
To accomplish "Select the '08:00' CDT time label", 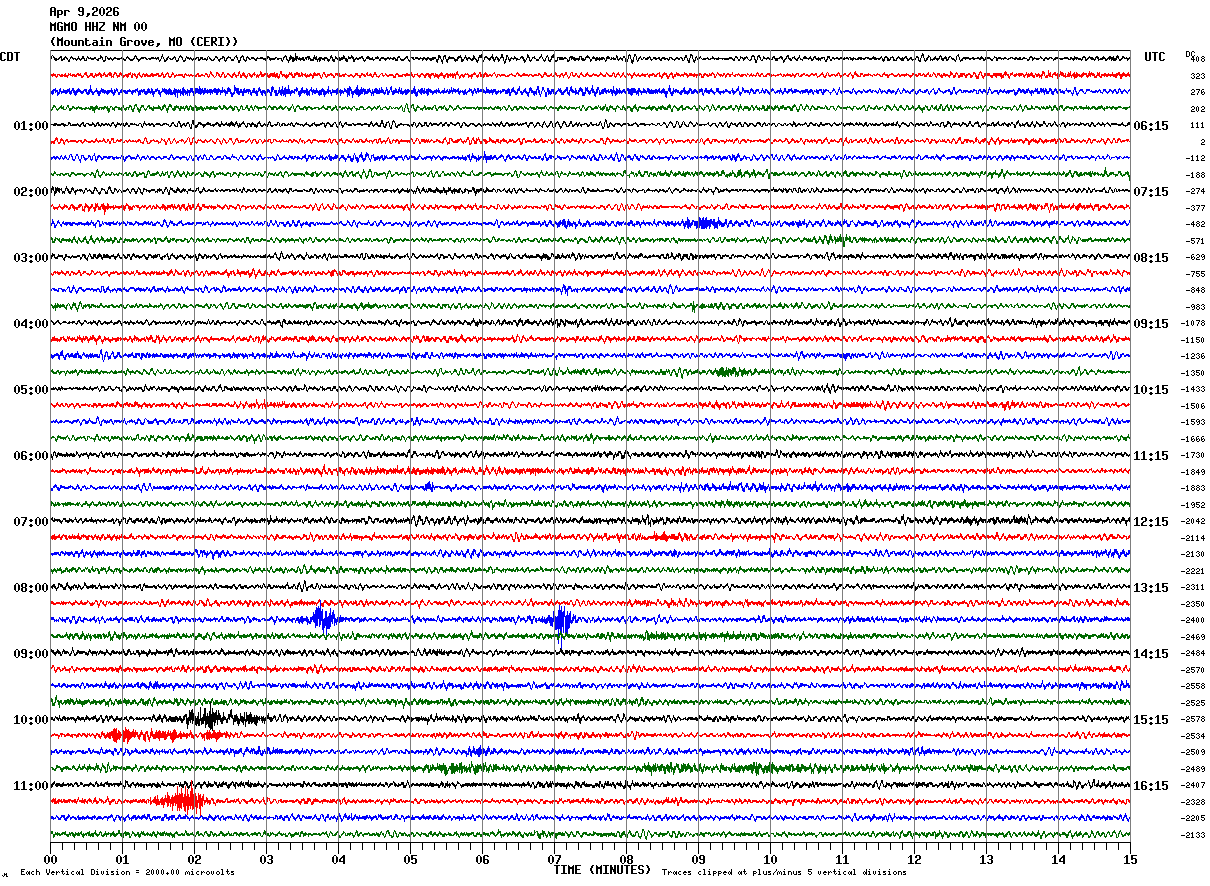I will click(x=31, y=588).
